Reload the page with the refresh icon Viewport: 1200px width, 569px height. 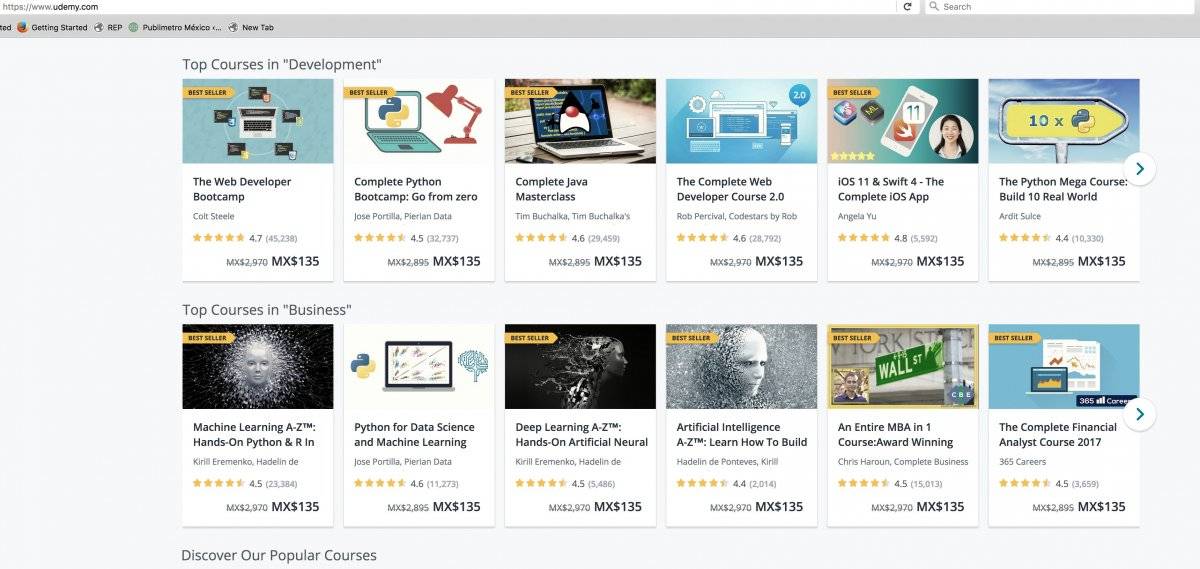pyautogui.click(x=908, y=6)
